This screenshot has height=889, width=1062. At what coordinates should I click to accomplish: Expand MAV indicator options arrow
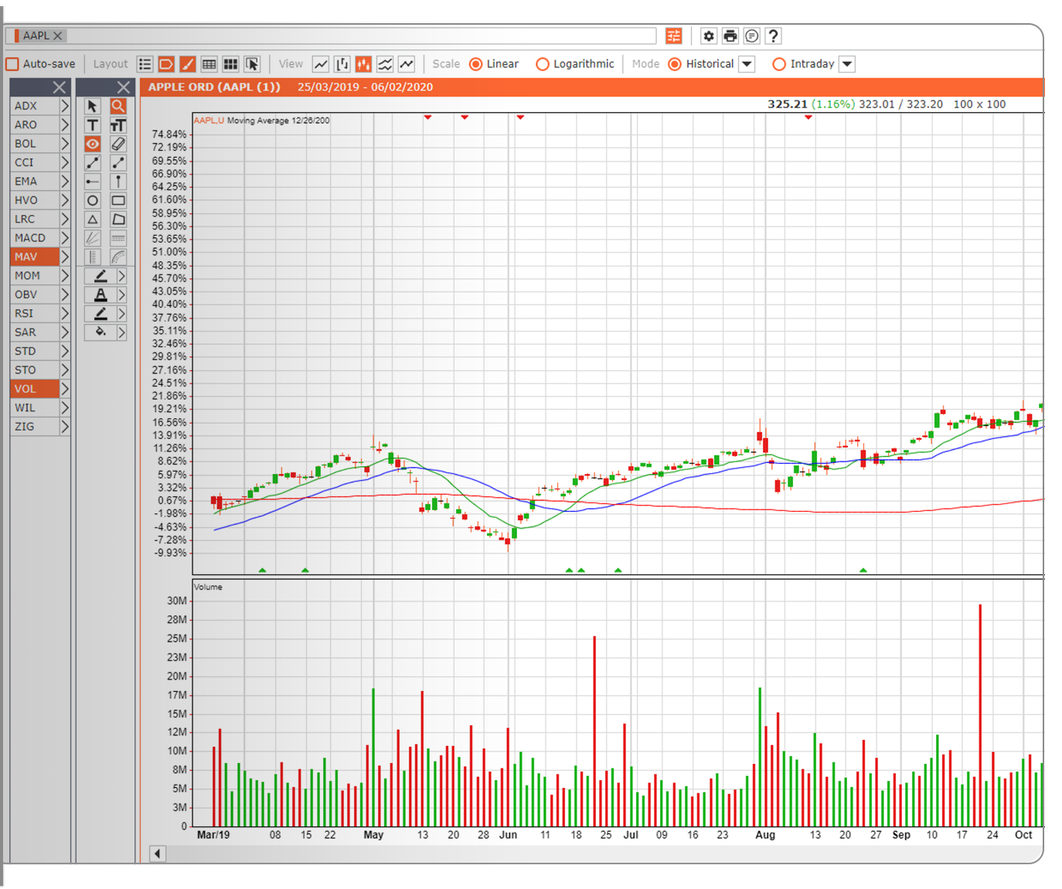[64, 257]
